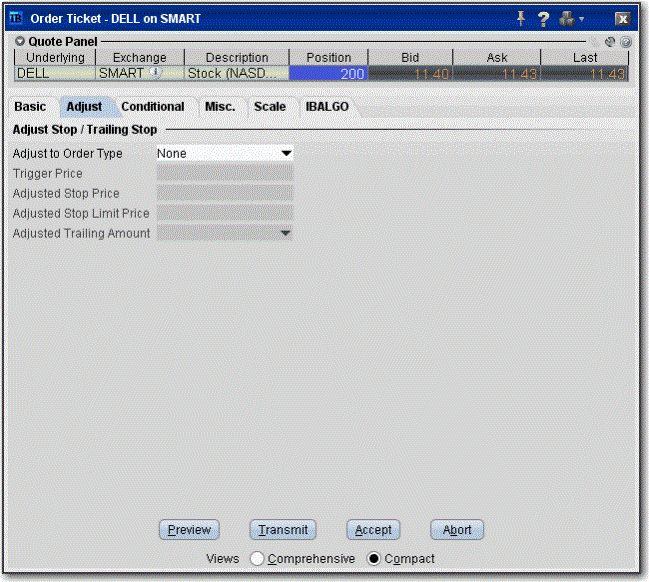Open the Conditional tab

[152, 106]
